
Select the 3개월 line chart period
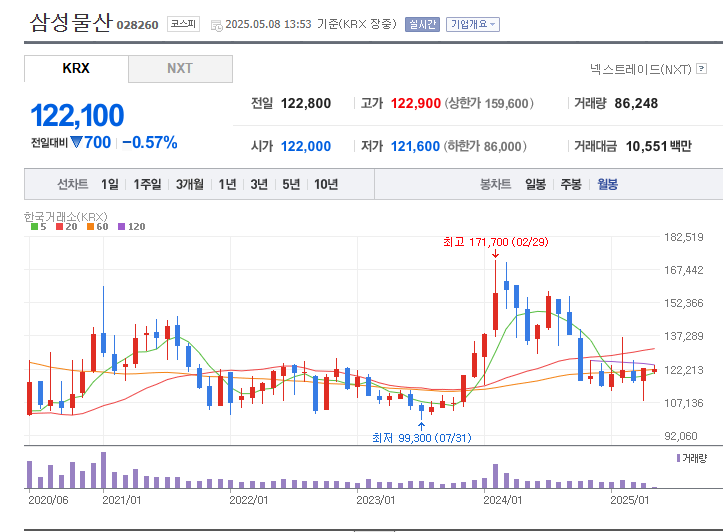click(x=190, y=184)
